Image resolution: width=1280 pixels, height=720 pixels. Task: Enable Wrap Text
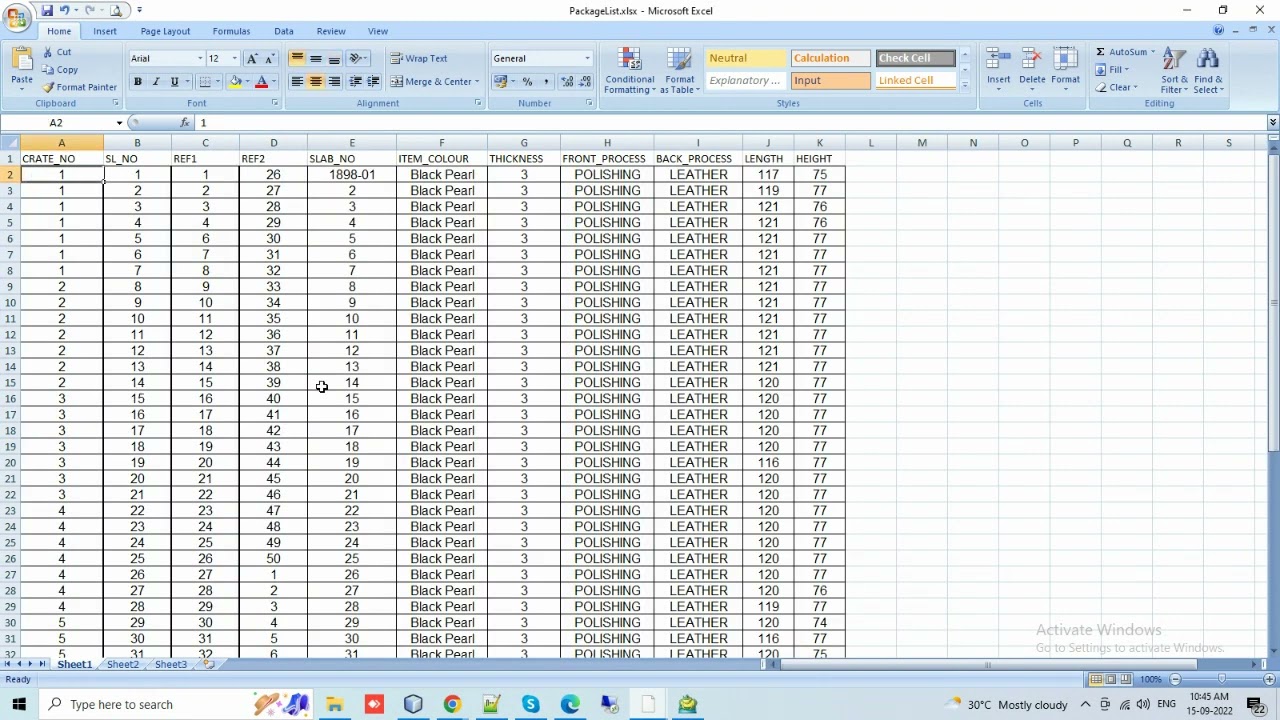click(x=419, y=58)
